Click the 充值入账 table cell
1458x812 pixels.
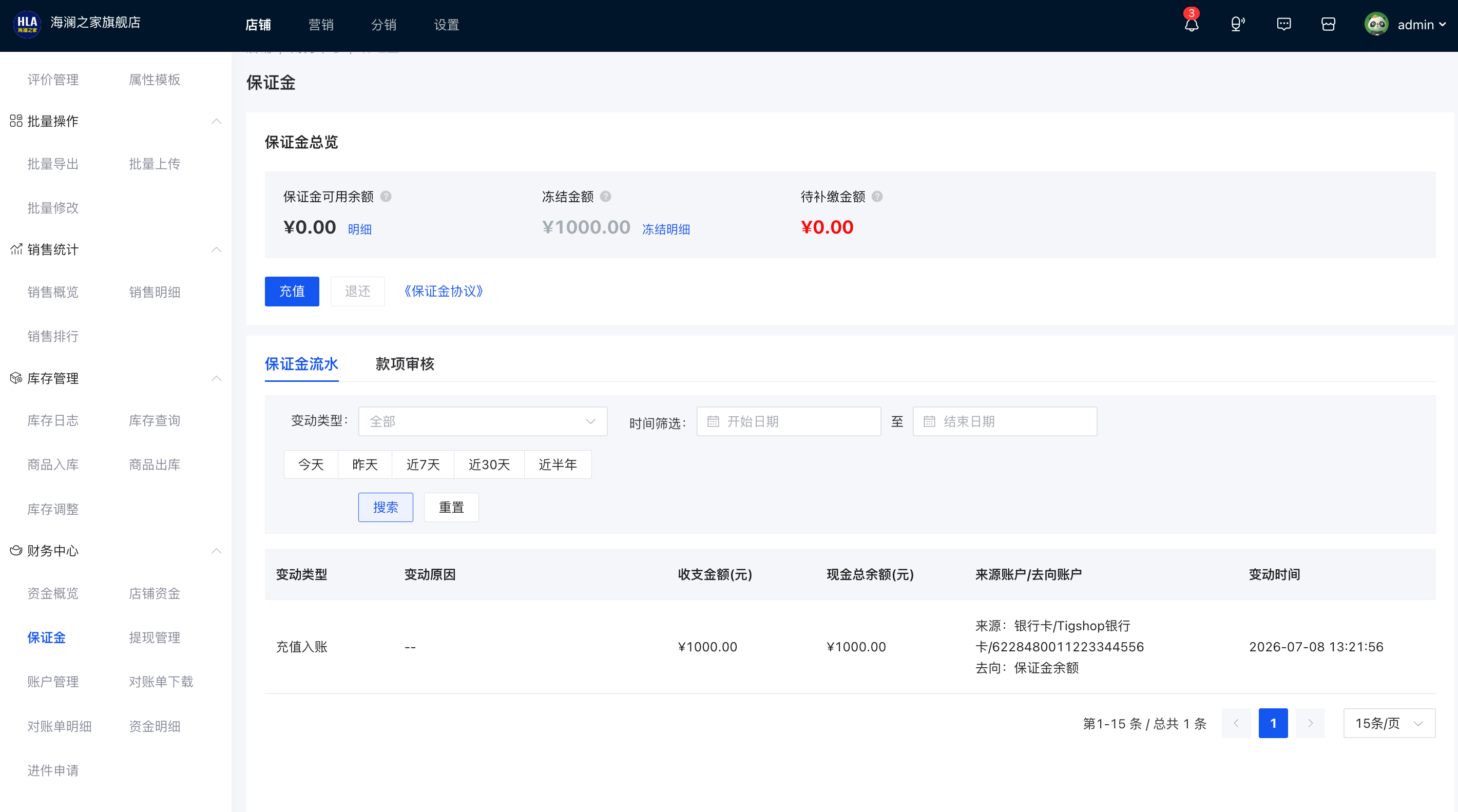point(302,647)
